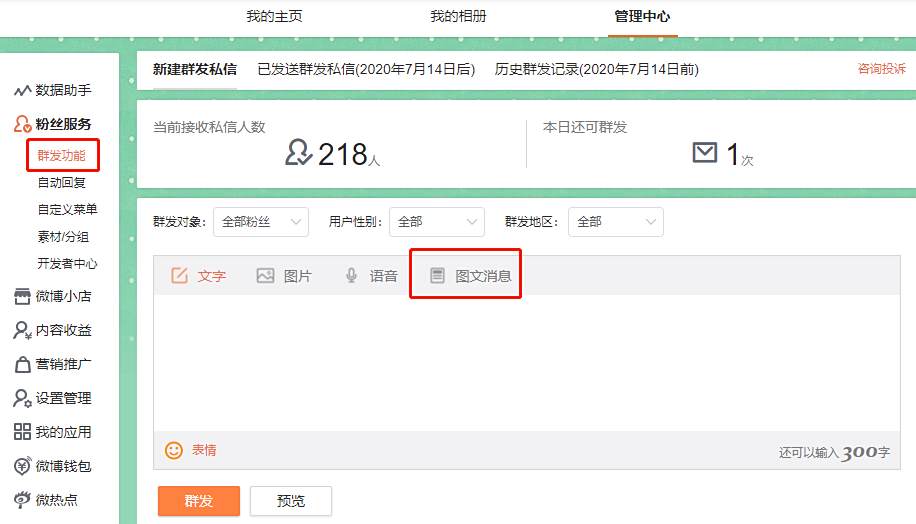The width and height of the screenshot is (916, 524).
Task: Click the envelope icon for remaining sends
Action: pos(705,153)
